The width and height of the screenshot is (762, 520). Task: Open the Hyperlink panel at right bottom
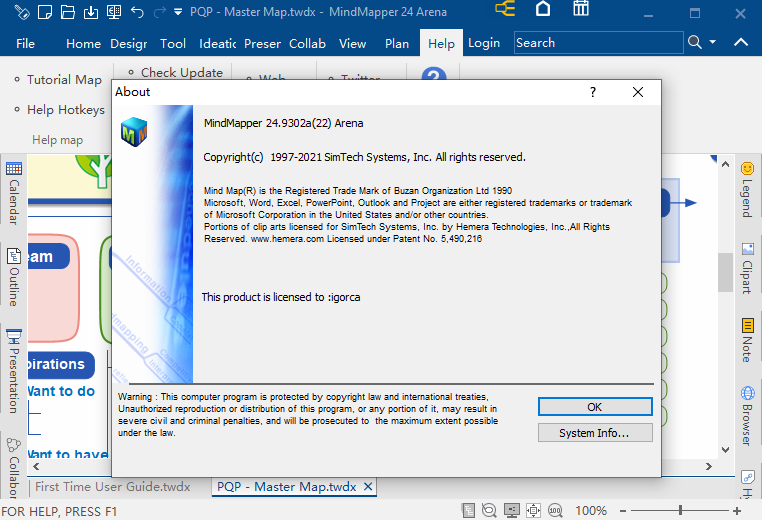point(747,485)
